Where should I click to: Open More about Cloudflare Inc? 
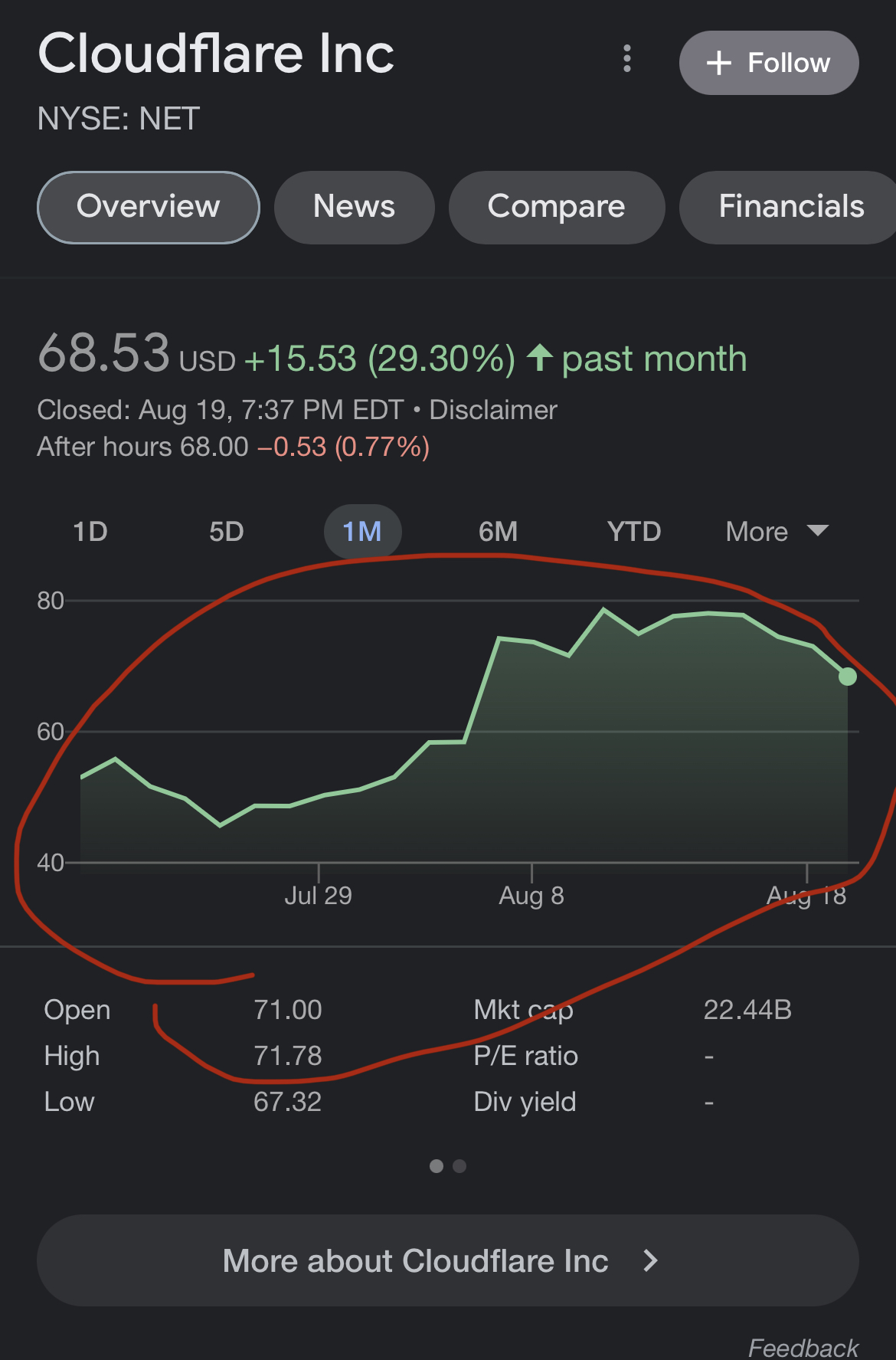coord(448,1260)
